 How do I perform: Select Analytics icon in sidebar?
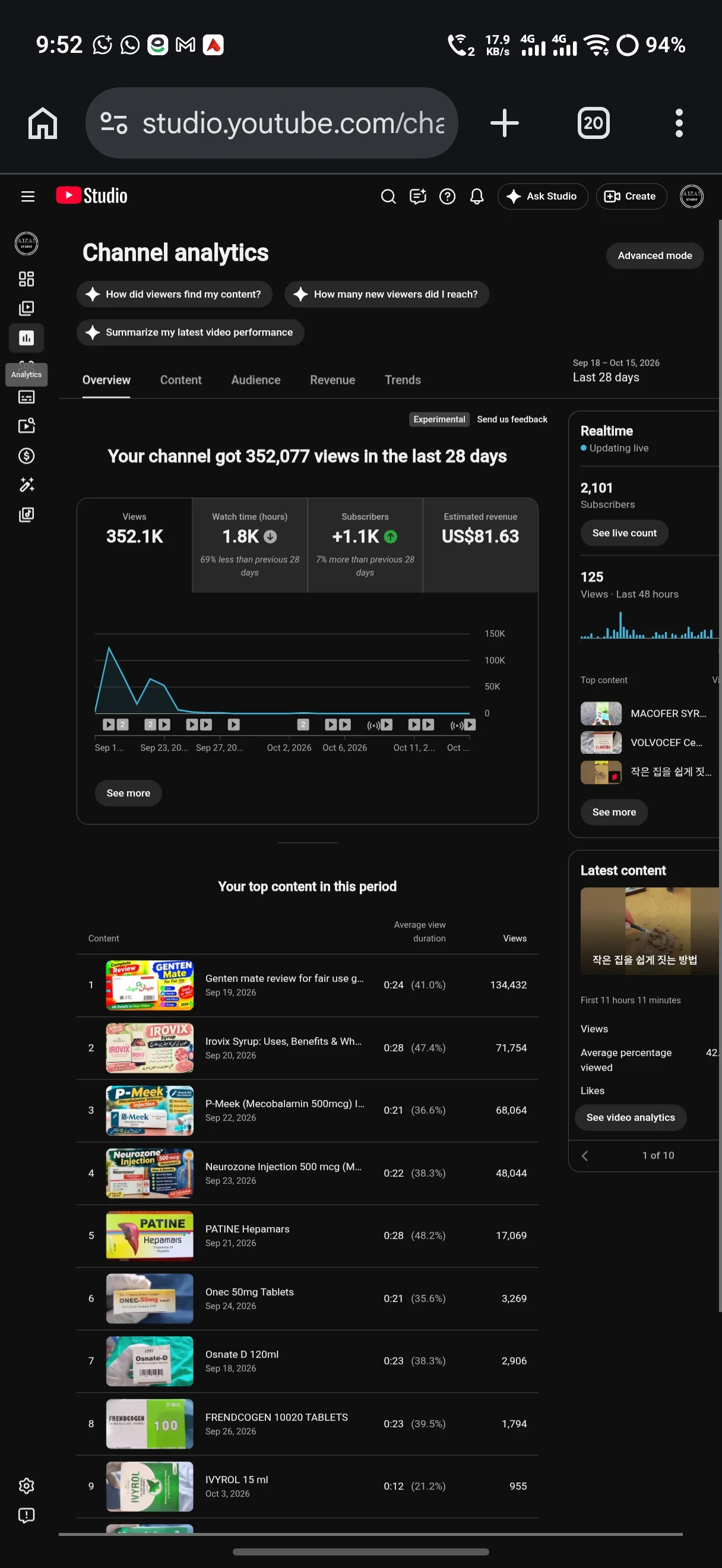(x=27, y=338)
